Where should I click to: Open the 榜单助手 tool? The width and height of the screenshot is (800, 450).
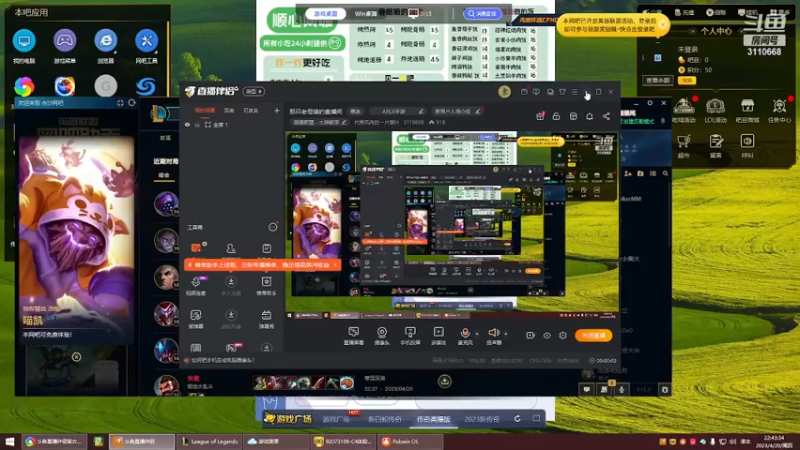266,285
